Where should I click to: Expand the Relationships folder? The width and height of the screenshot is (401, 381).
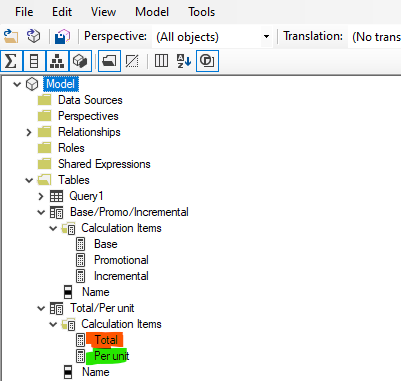[29, 132]
